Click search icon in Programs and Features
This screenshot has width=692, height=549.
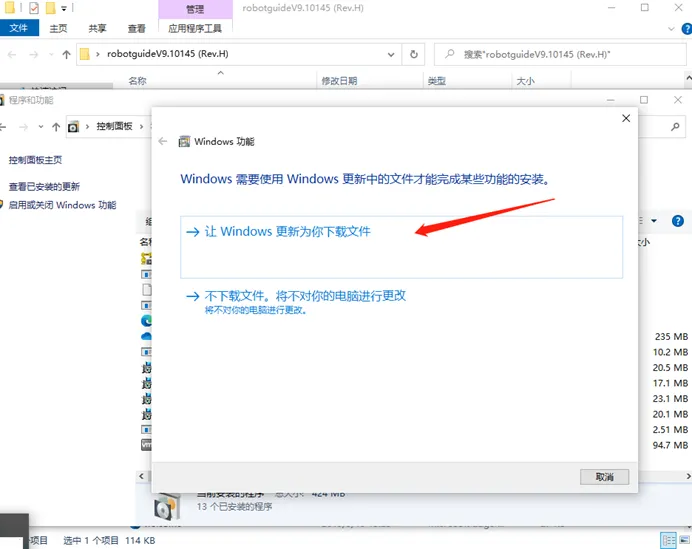click(675, 127)
